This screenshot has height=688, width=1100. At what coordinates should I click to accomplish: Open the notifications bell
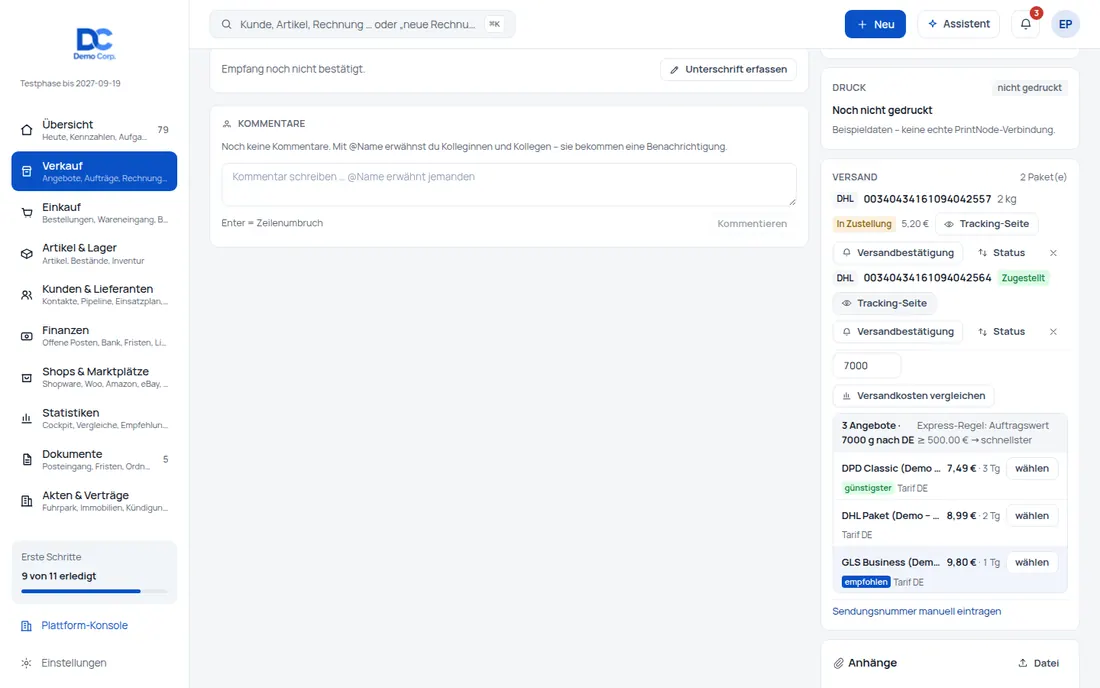(1026, 24)
